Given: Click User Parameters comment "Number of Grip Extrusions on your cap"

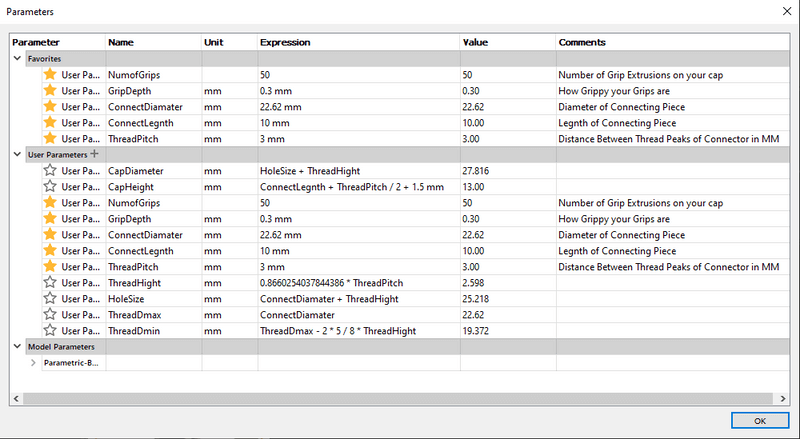Looking at the screenshot, I should (640, 203).
